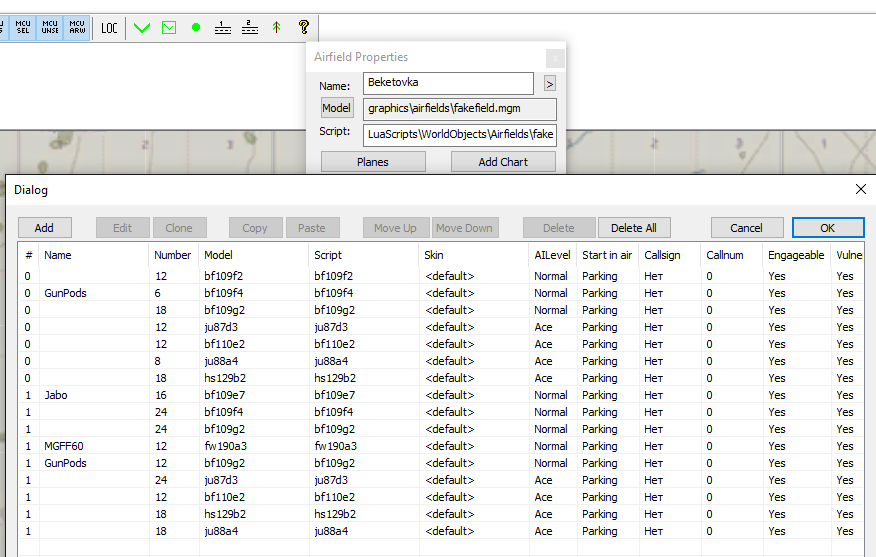Close the Airfield Properties panel
Screen dimensions: 876x557
coord(555,58)
